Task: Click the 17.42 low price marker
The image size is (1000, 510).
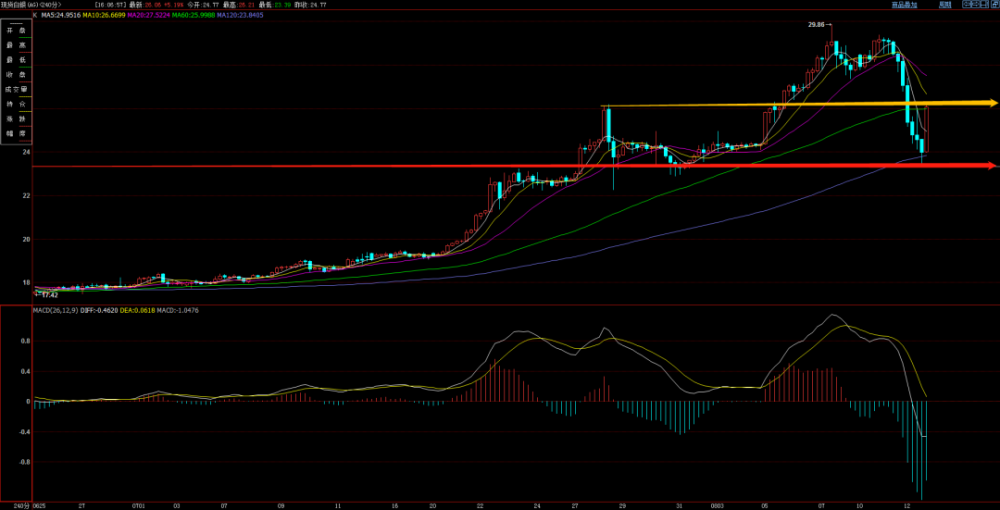Action: coord(48,295)
